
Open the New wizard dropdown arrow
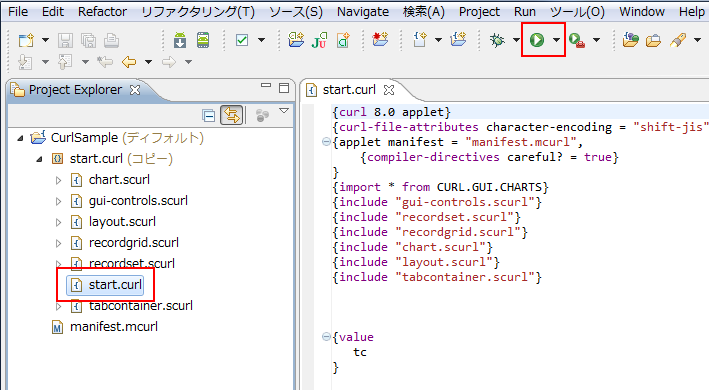[x=45, y=40]
